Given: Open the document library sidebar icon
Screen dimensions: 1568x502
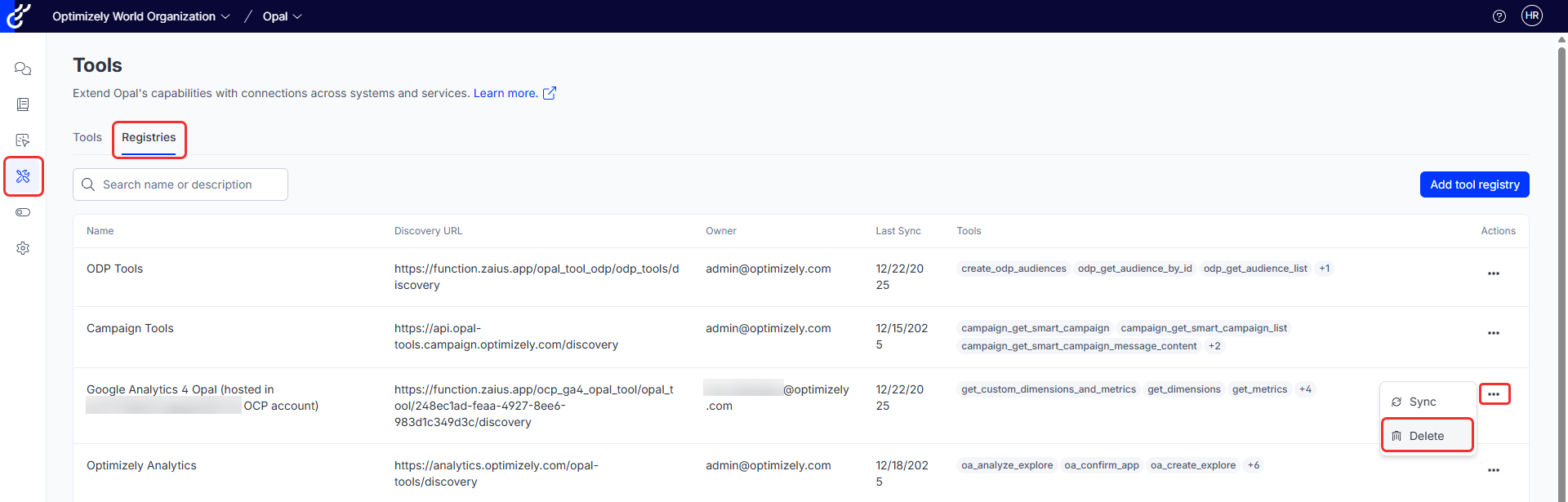Looking at the screenshot, I should [23, 104].
